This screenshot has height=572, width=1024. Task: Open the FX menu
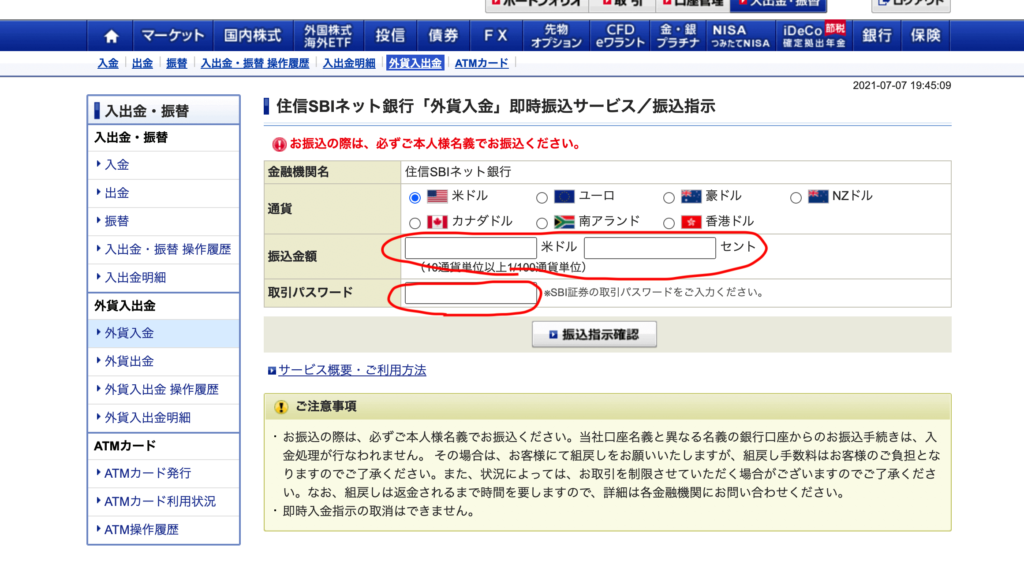[x=496, y=36]
